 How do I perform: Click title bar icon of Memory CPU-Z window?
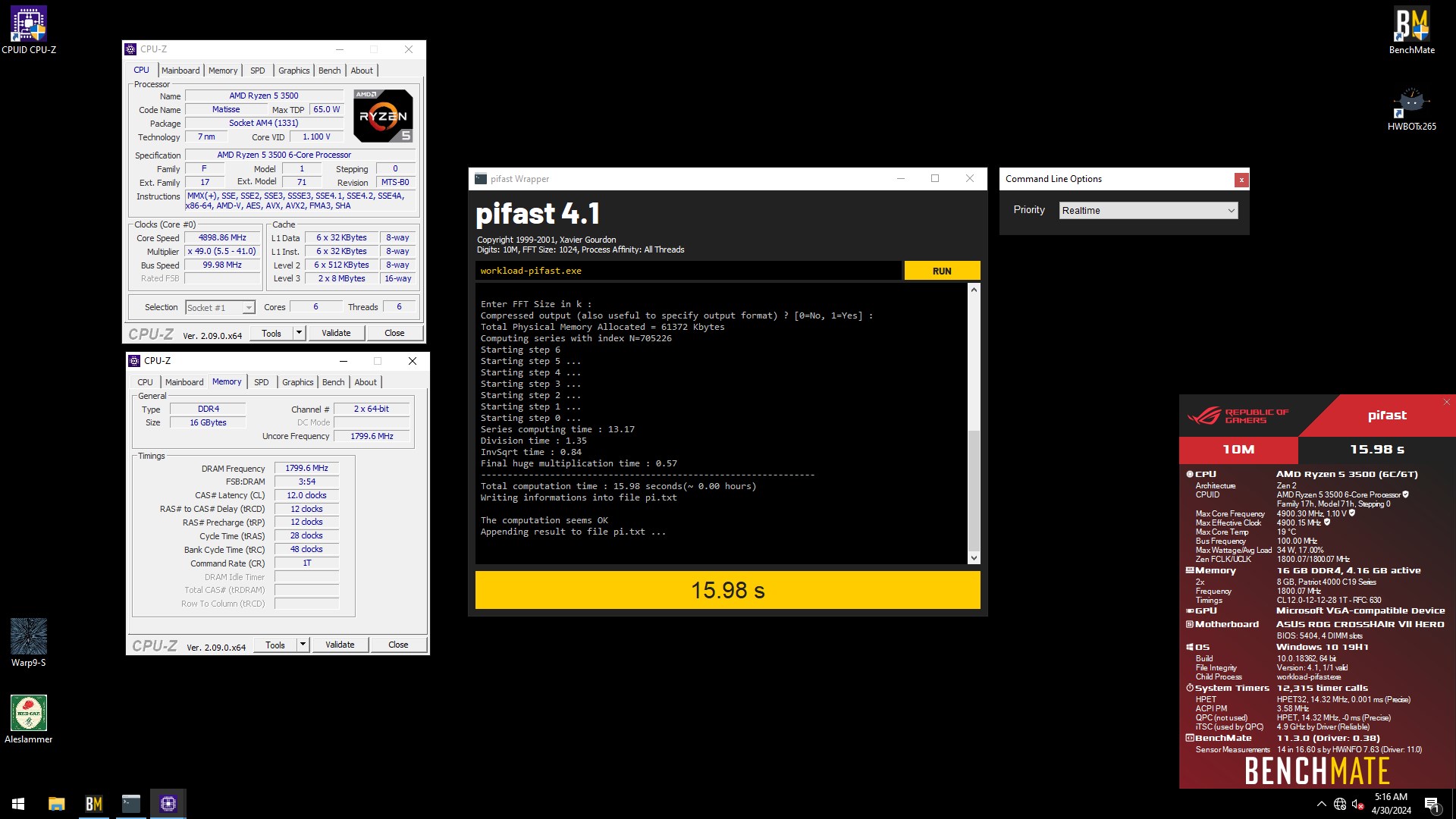134,361
